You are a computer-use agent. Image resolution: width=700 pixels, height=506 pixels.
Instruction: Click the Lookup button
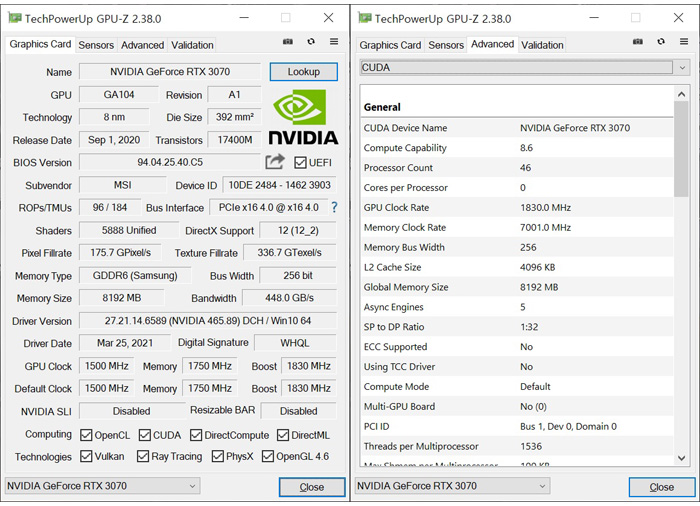[304, 72]
